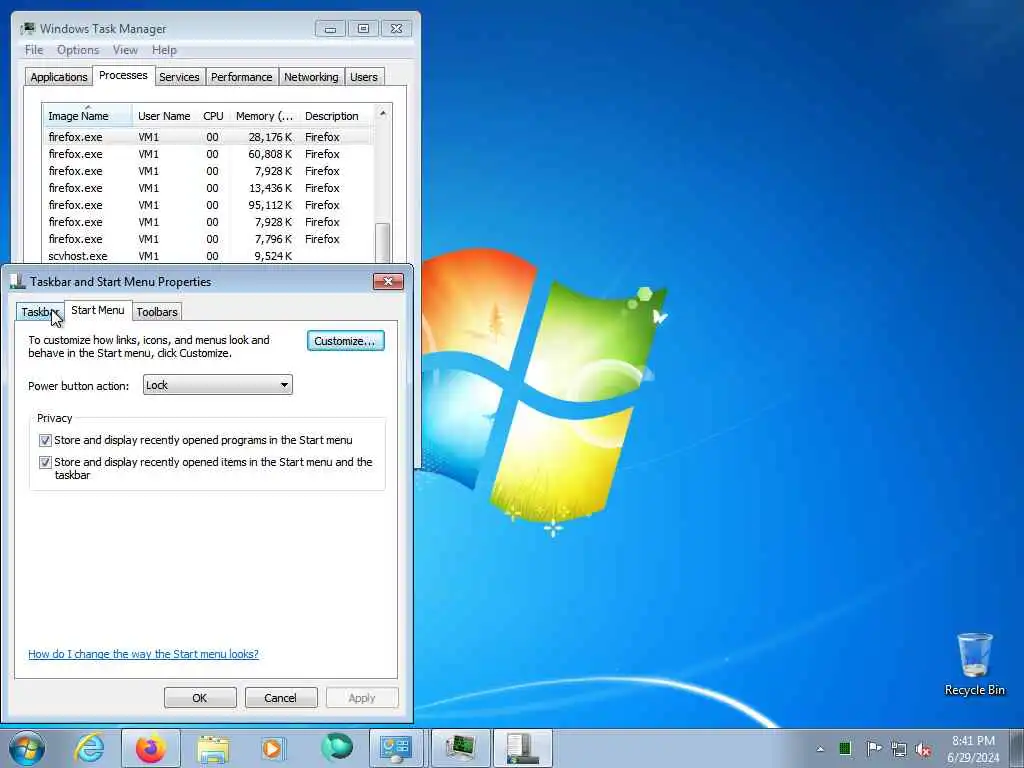
Task: Click the process list scrollbar thumb
Action: click(383, 243)
